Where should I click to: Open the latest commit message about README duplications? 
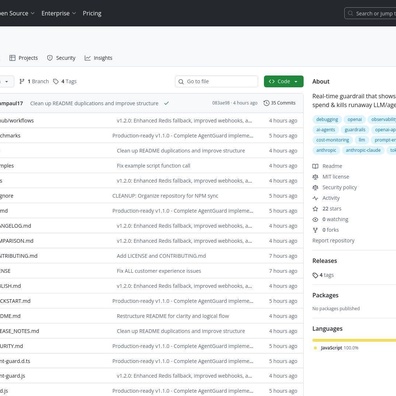[x=94, y=103]
